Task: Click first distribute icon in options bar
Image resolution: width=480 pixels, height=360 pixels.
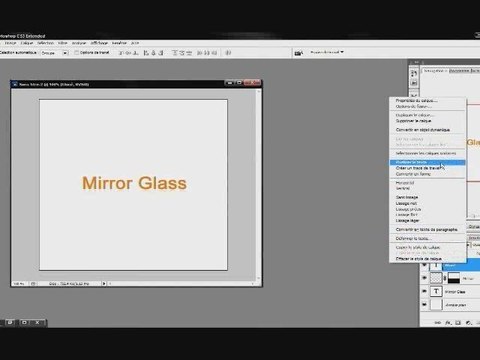Action: [x=174, y=53]
